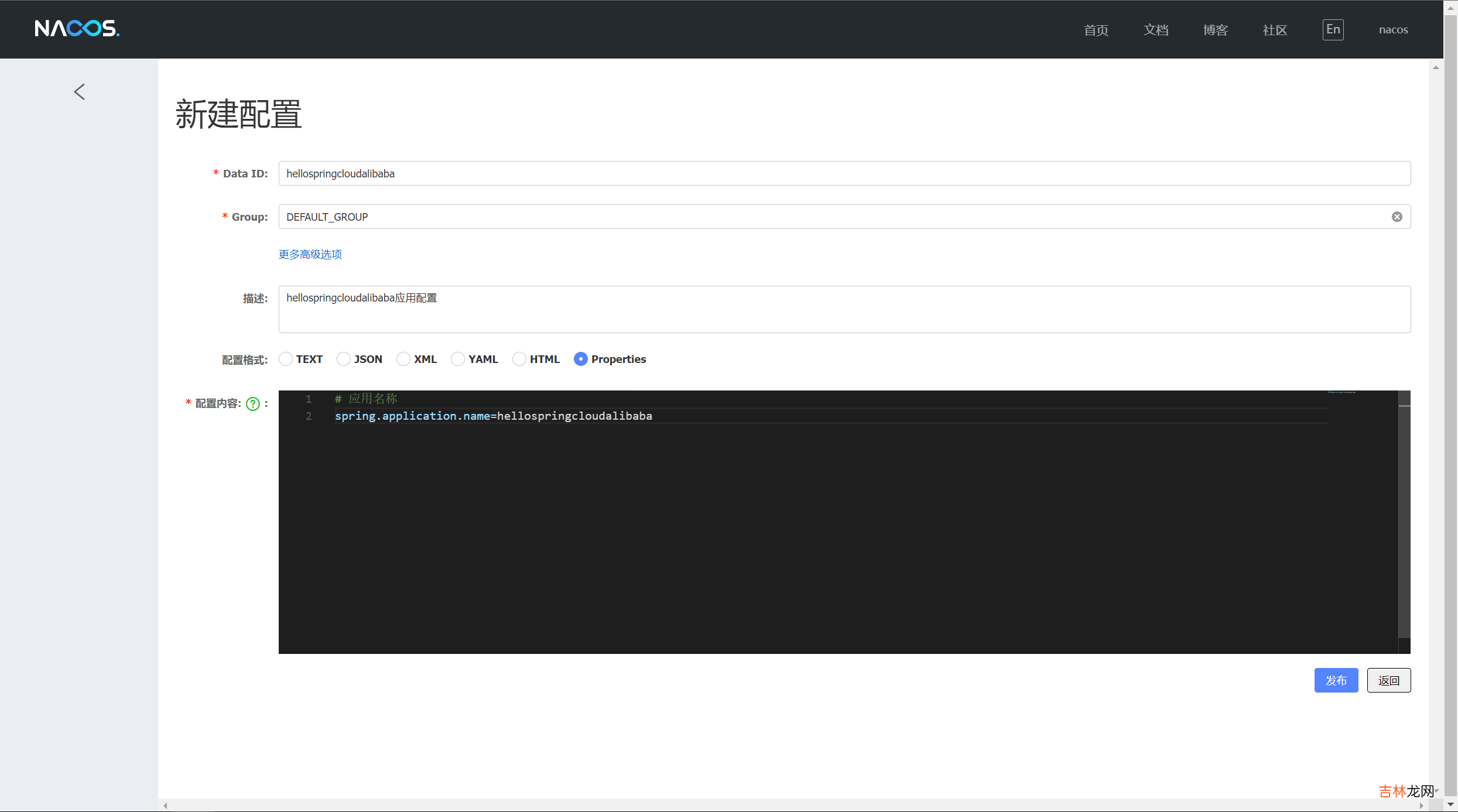Image resolution: width=1458 pixels, height=812 pixels.
Task: Choose YAML as configuration format
Action: [458, 359]
